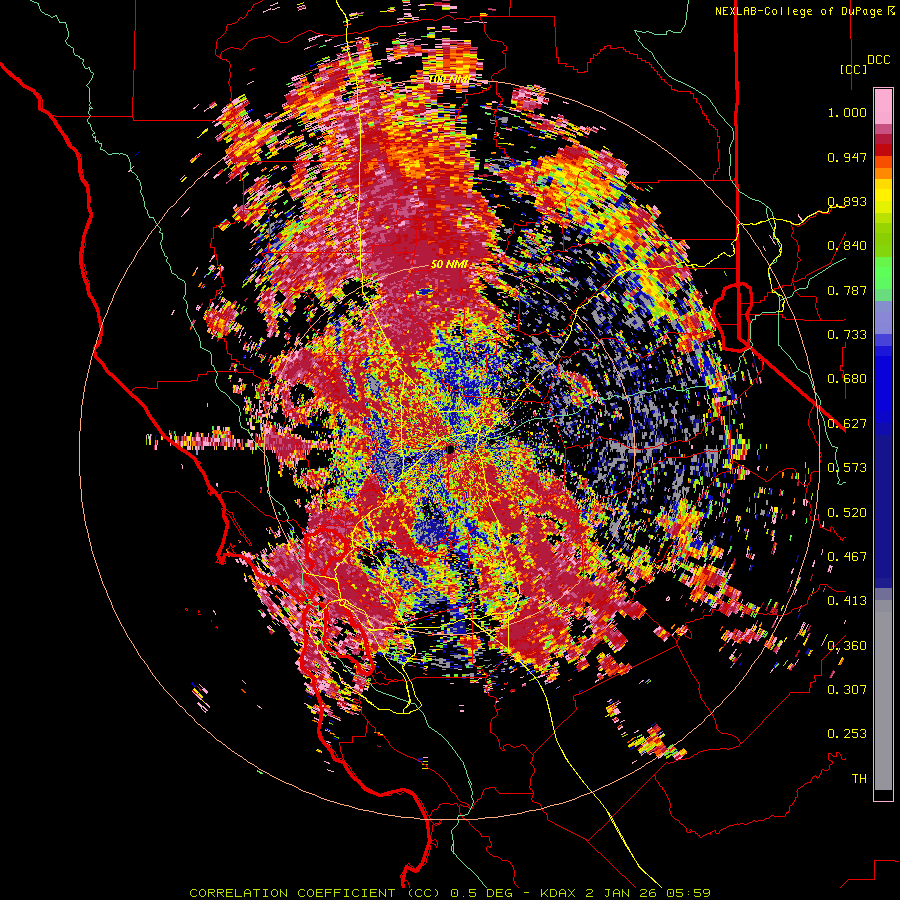Click the 0.893 scale value
This screenshot has width=900, height=900.
(x=847, y=201)
